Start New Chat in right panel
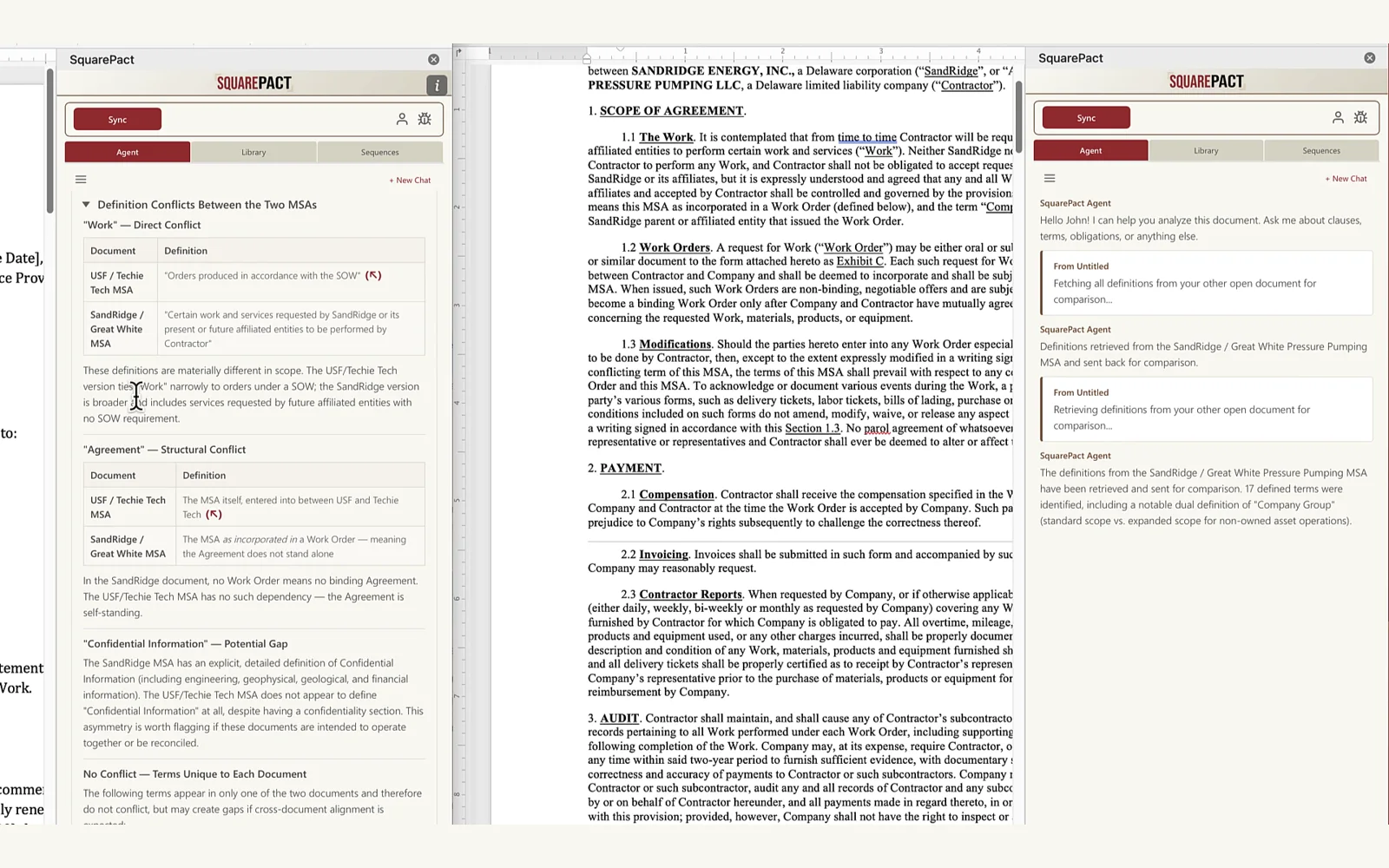 click(x=1346, y=179)
